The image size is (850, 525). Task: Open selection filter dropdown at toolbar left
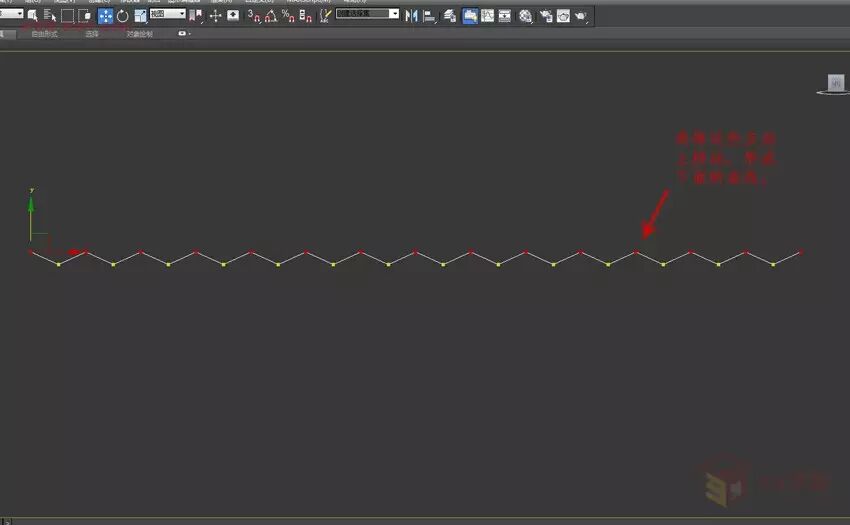[x=11, y=14]
